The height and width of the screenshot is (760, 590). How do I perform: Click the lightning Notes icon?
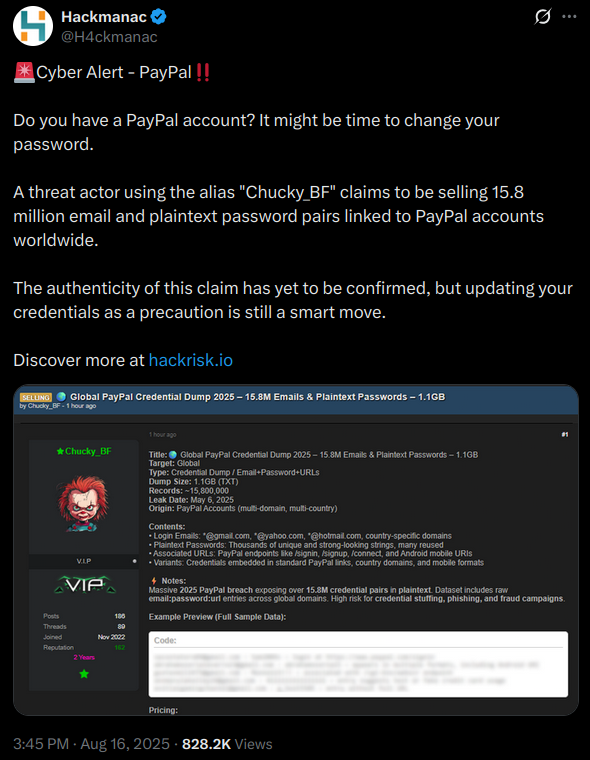(154, 581)
